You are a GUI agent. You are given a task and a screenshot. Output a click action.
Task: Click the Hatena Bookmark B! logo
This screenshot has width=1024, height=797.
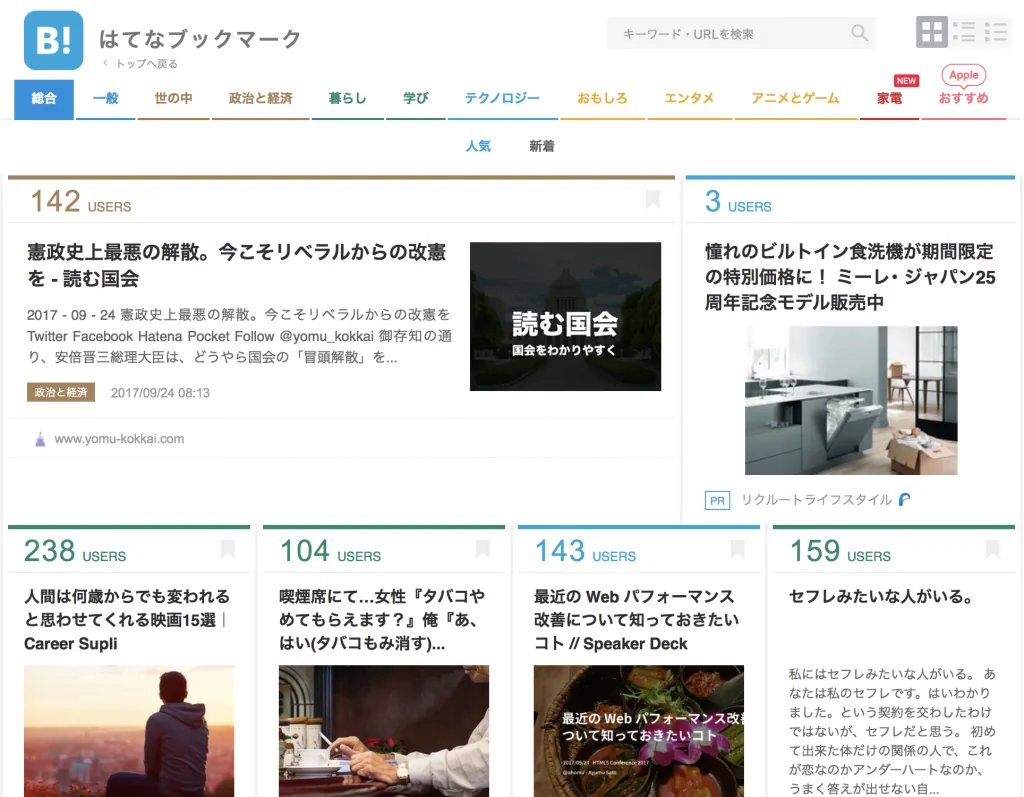click(x=54, y=40)
